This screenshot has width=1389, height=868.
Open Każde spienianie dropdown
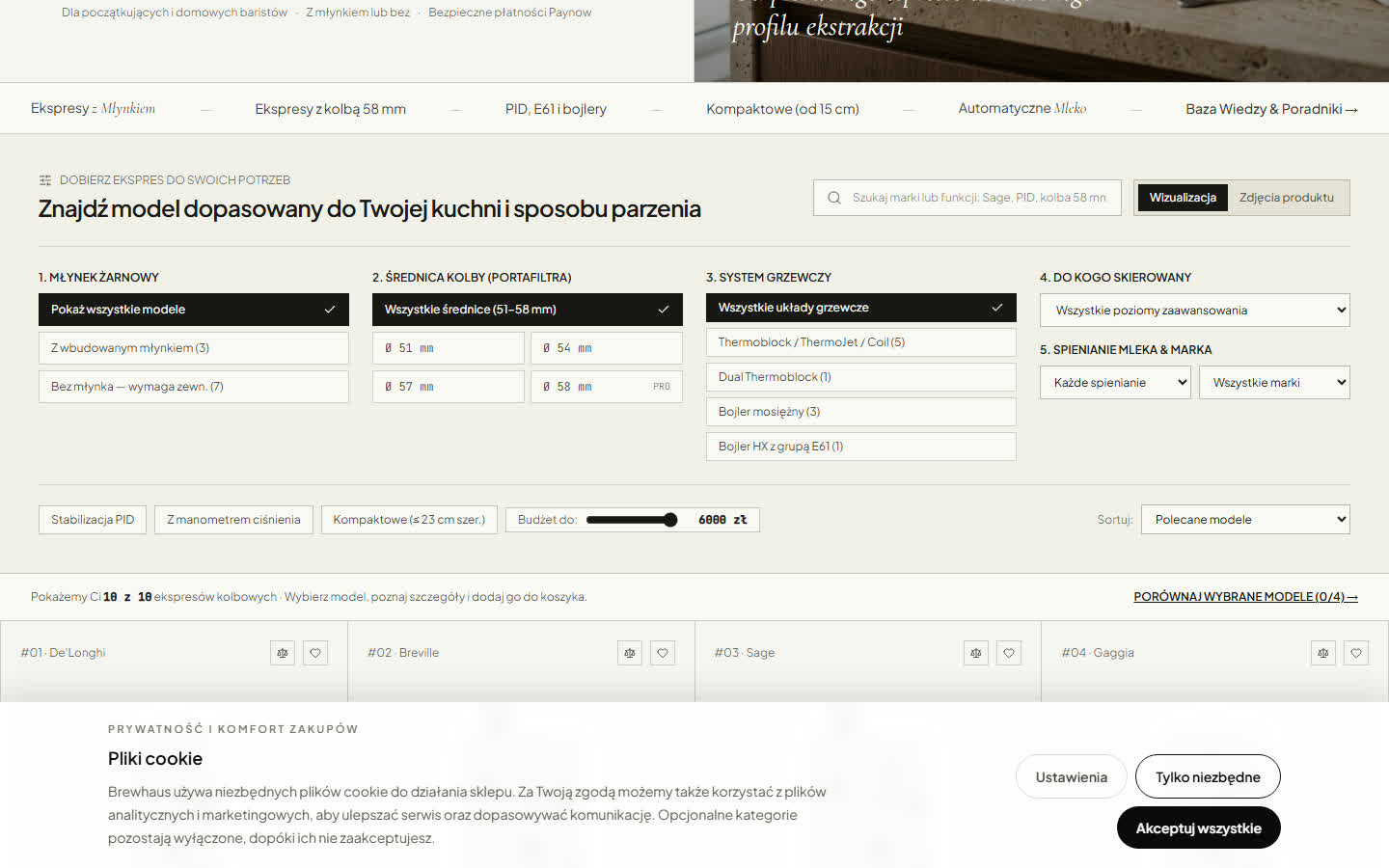click(x=1115, y=383)
